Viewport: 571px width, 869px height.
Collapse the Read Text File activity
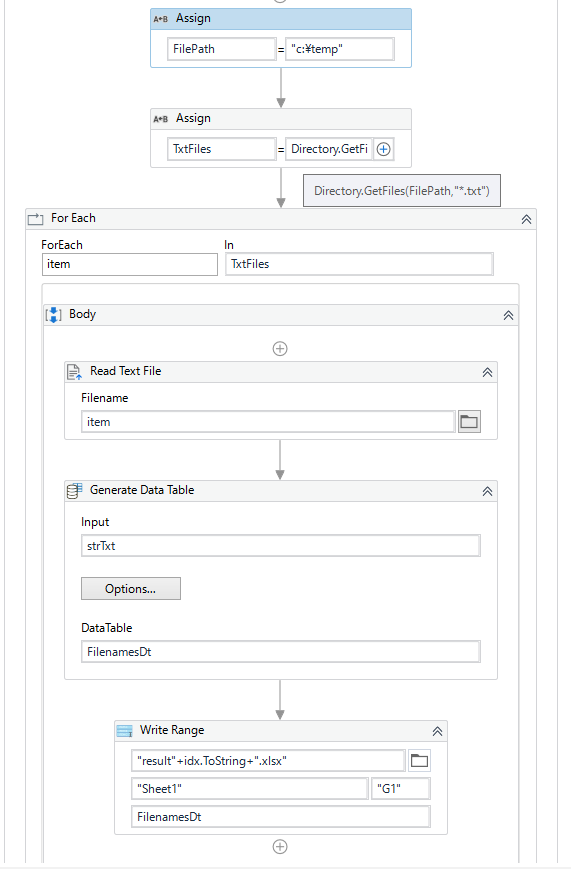click(487, 372)
